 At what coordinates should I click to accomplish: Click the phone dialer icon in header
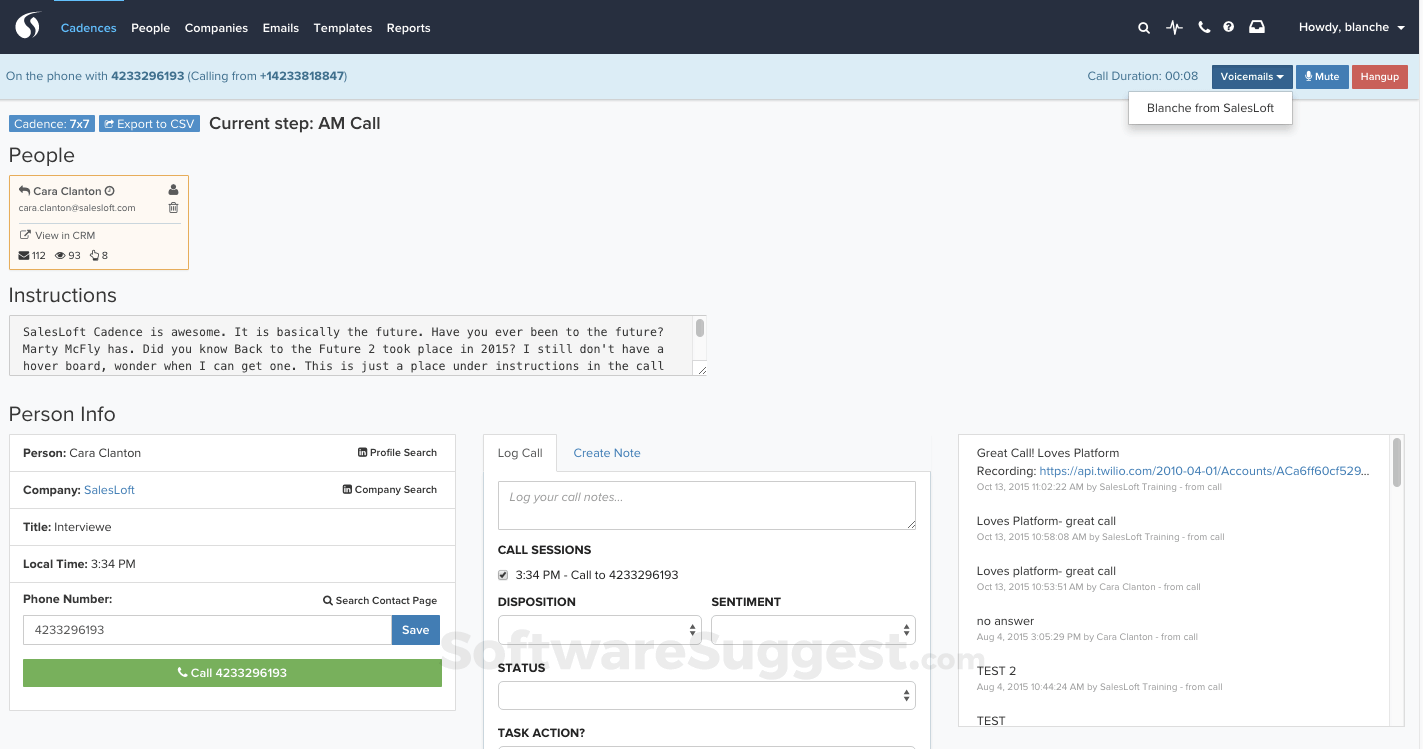(1204, 28)
